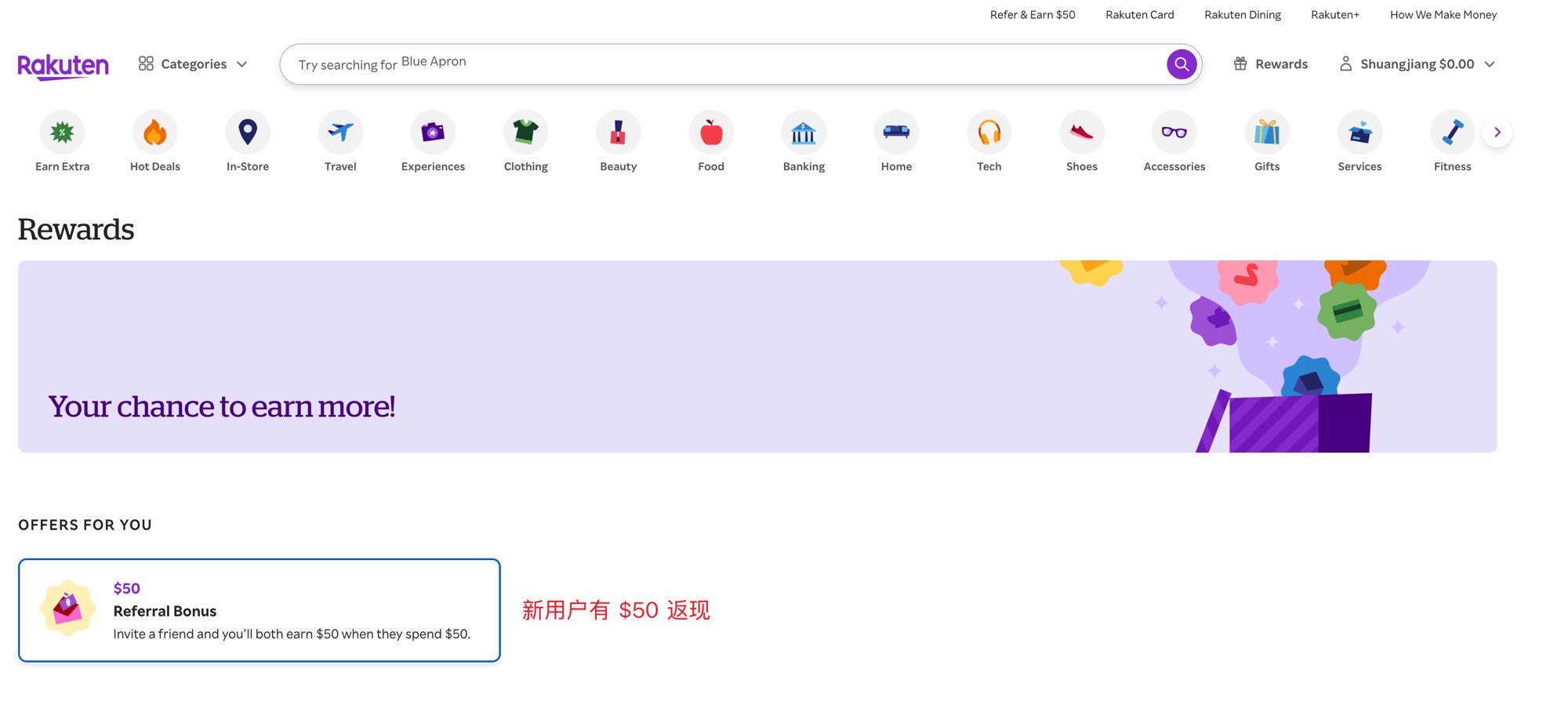Click the $50 amount on the offer card
This screenshot has height=713, width=1568.
[x=126, y=588]
